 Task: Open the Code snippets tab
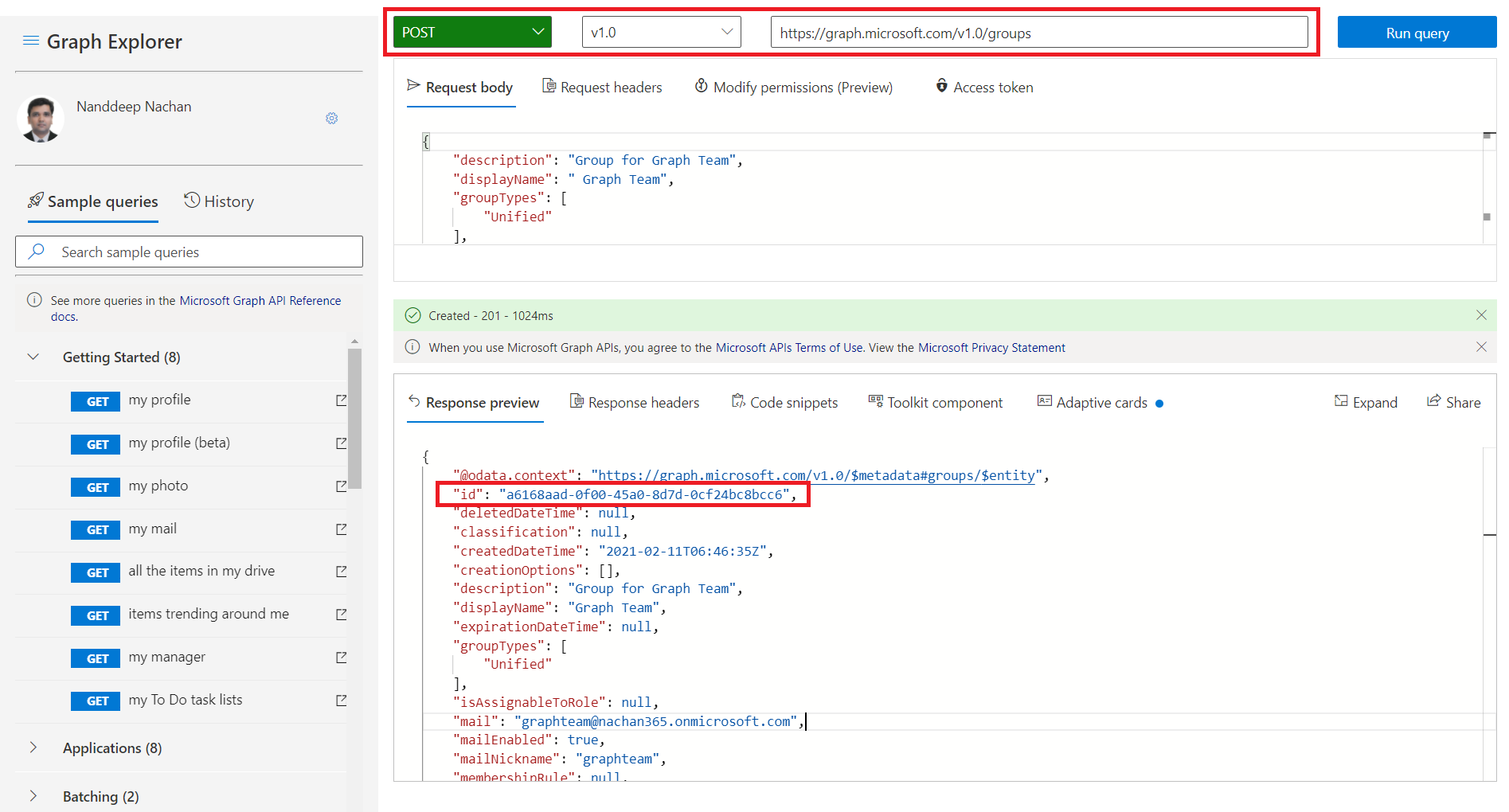(x=784, y=403)
